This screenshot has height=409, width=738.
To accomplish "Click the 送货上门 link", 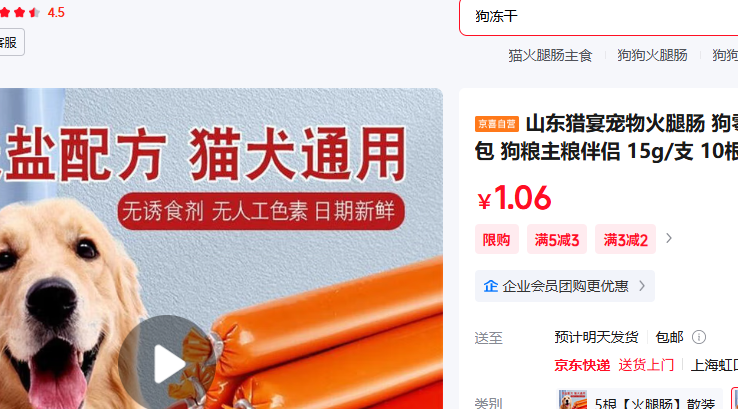I will point(646,365).
